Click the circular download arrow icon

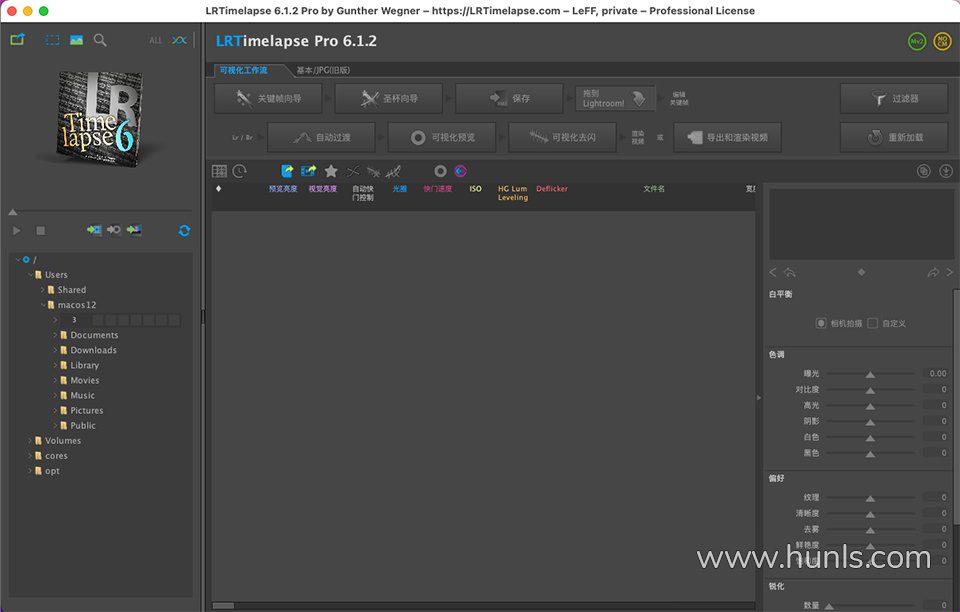(x=946, y=171)
